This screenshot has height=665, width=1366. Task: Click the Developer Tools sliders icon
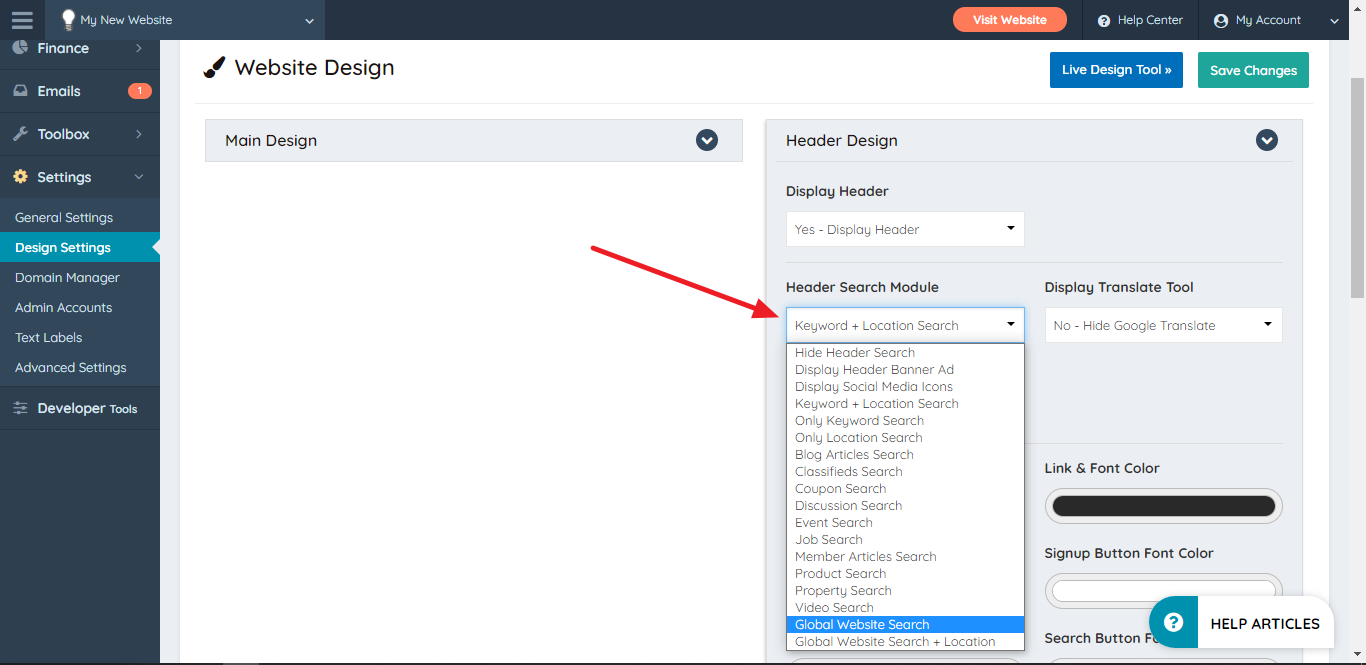pos(20,408)
